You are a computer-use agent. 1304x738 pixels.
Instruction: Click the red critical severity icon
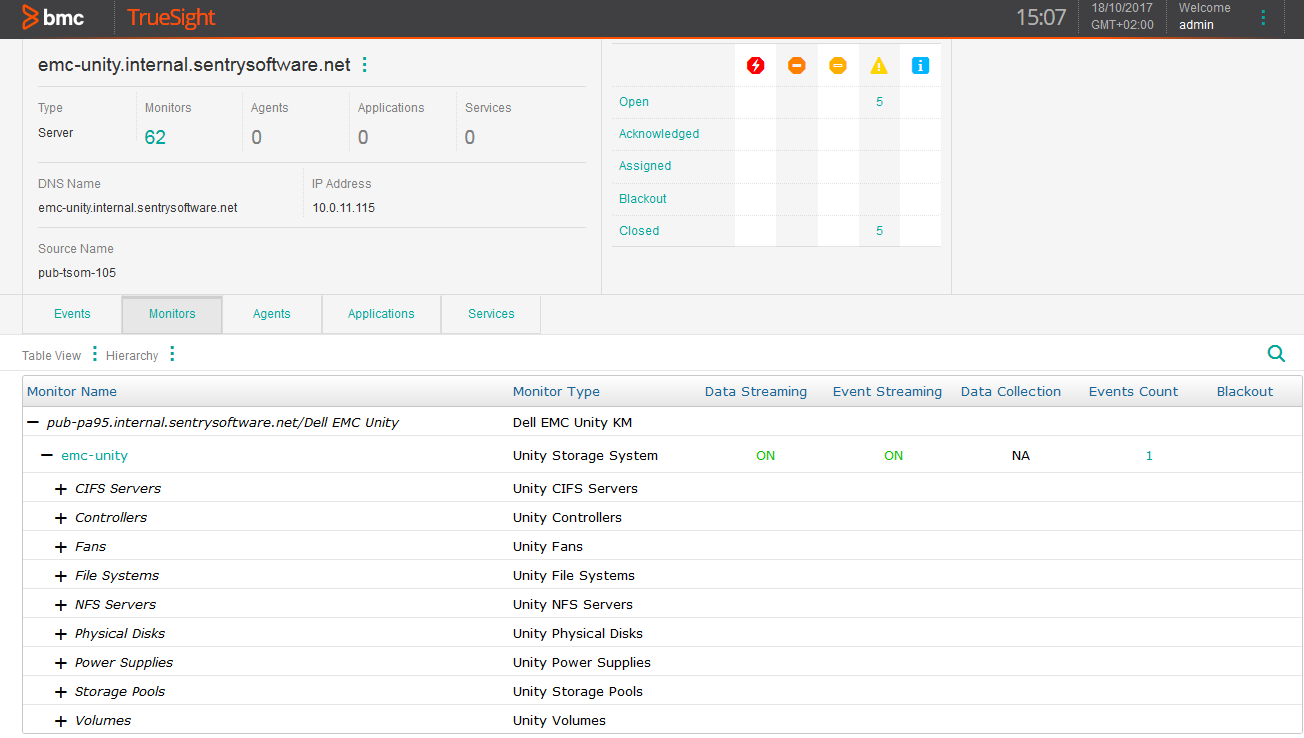[x=755, y=64]
